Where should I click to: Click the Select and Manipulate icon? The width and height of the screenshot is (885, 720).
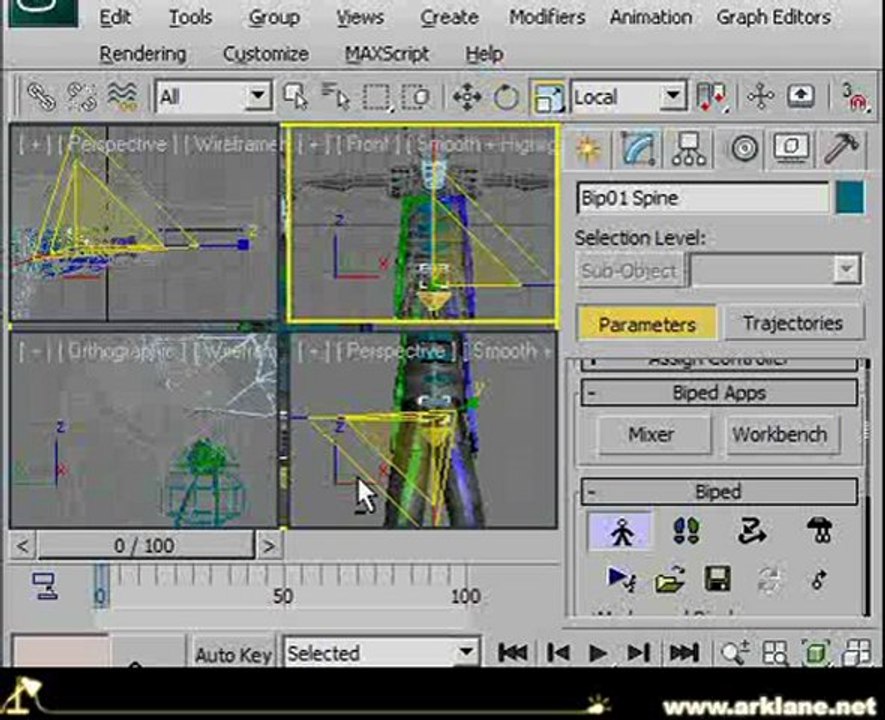(x=760, y=97)
